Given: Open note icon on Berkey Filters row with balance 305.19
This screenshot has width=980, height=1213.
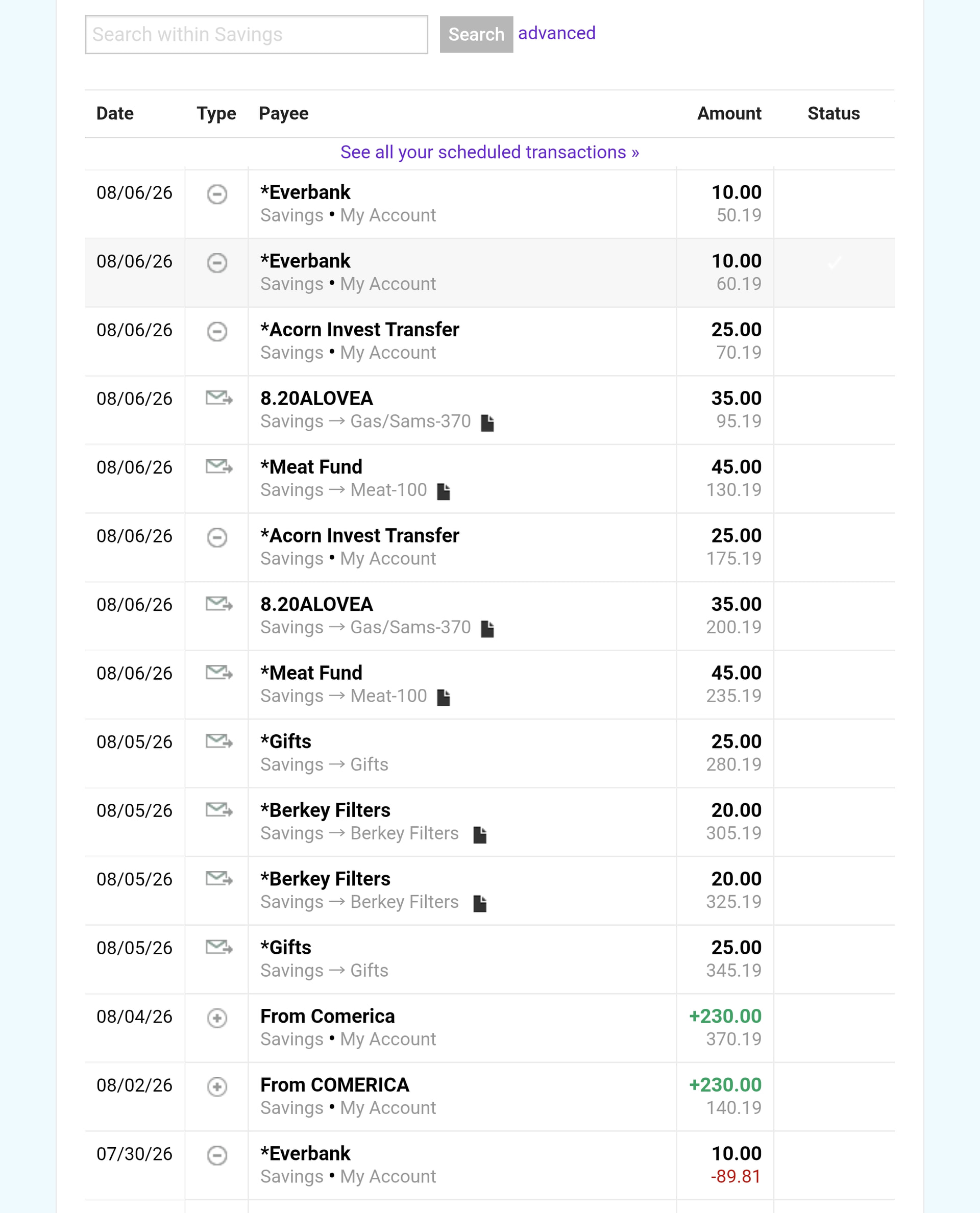Looking at the screenshot, I should click(480, 835).
